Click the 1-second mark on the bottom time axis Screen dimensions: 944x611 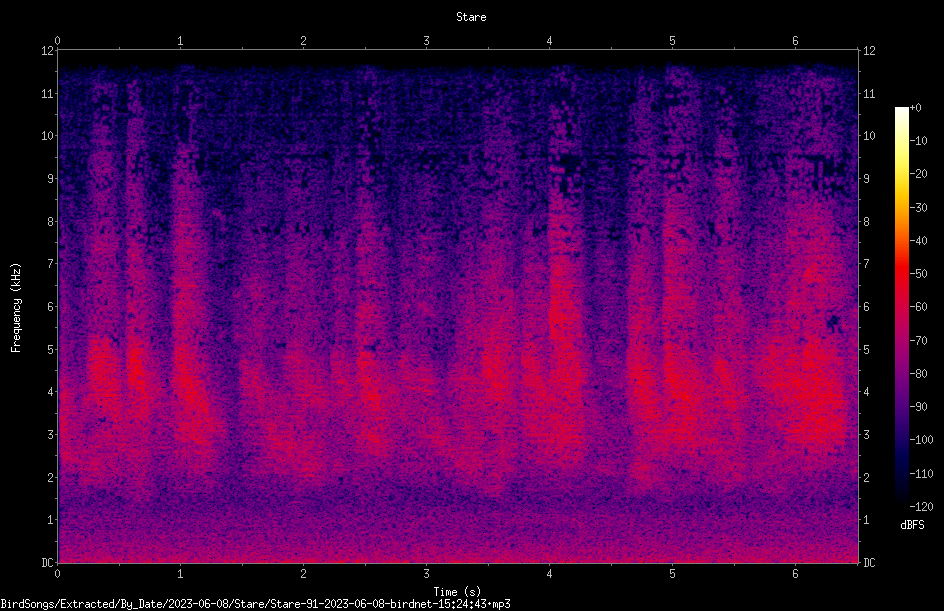[180, 574]
